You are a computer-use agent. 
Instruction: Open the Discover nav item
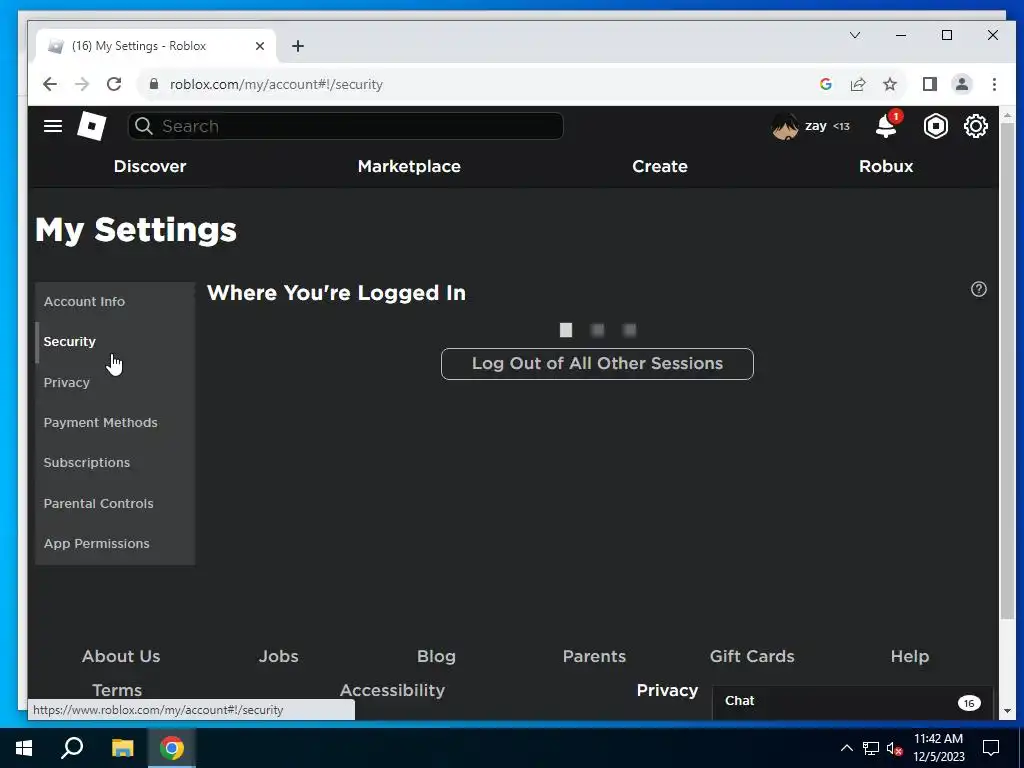coord(150,167)
